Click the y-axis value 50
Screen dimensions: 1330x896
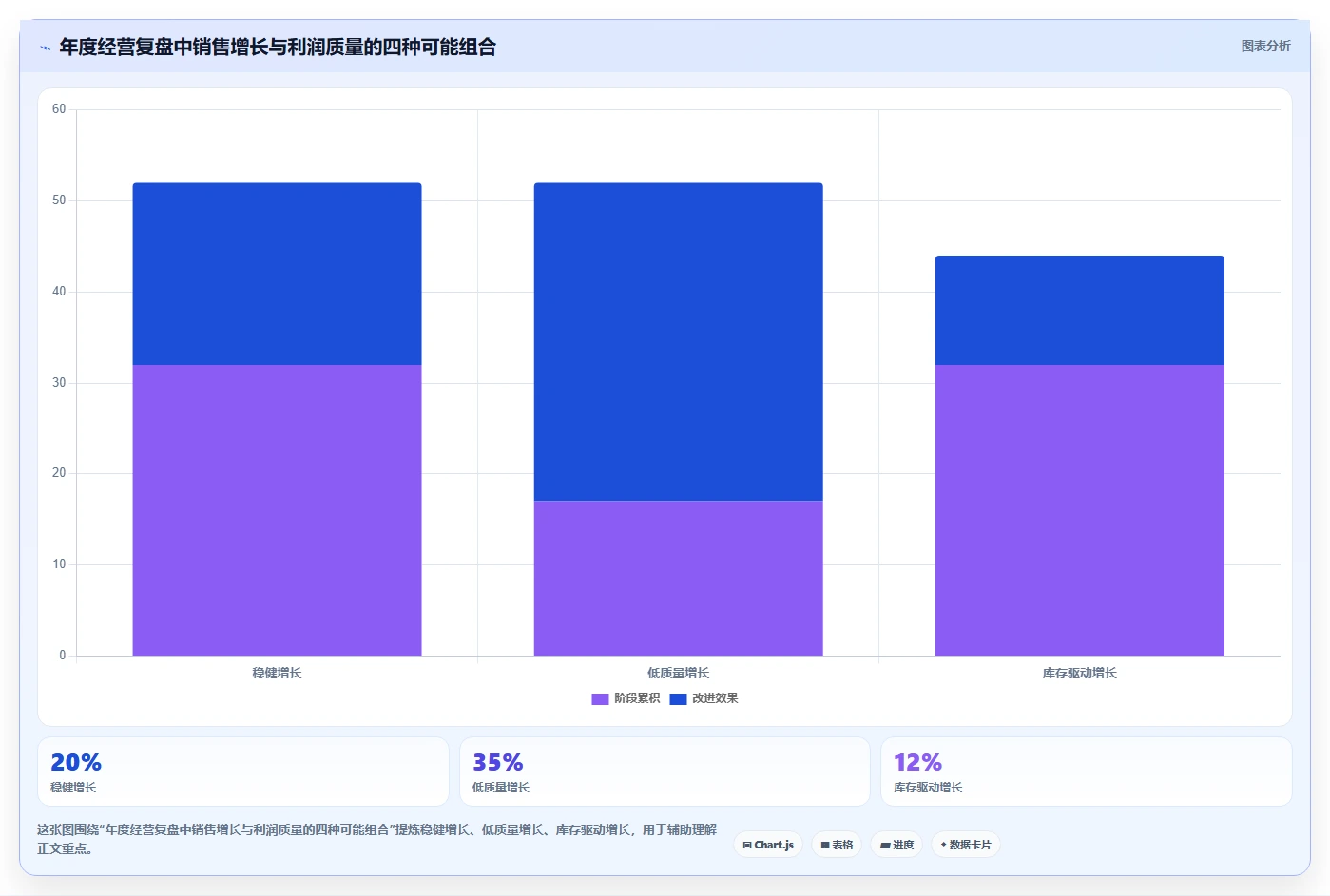59,200
